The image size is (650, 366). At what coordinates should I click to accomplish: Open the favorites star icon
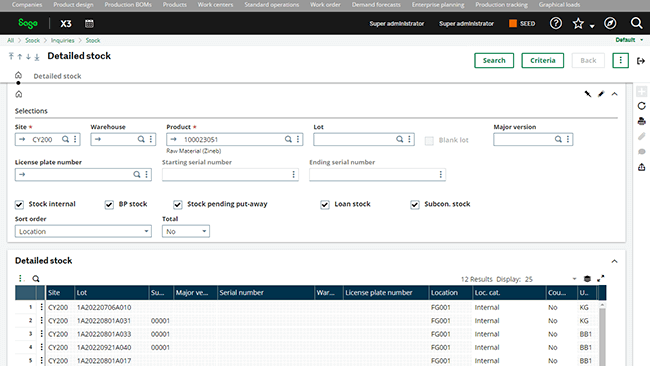tap(578, 24)
